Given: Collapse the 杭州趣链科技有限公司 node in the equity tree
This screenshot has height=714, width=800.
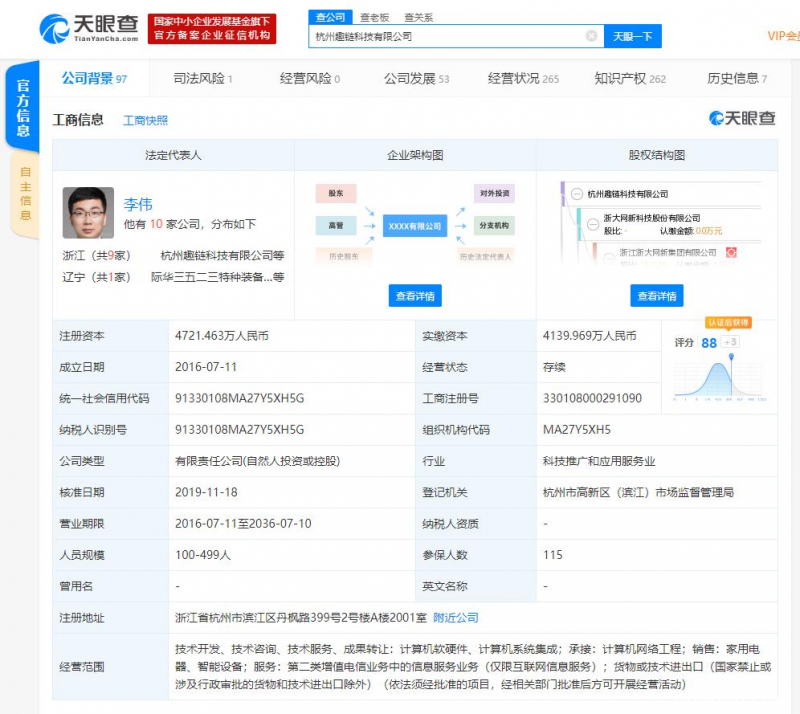Looking at the screenshot, I should [577, 194].
